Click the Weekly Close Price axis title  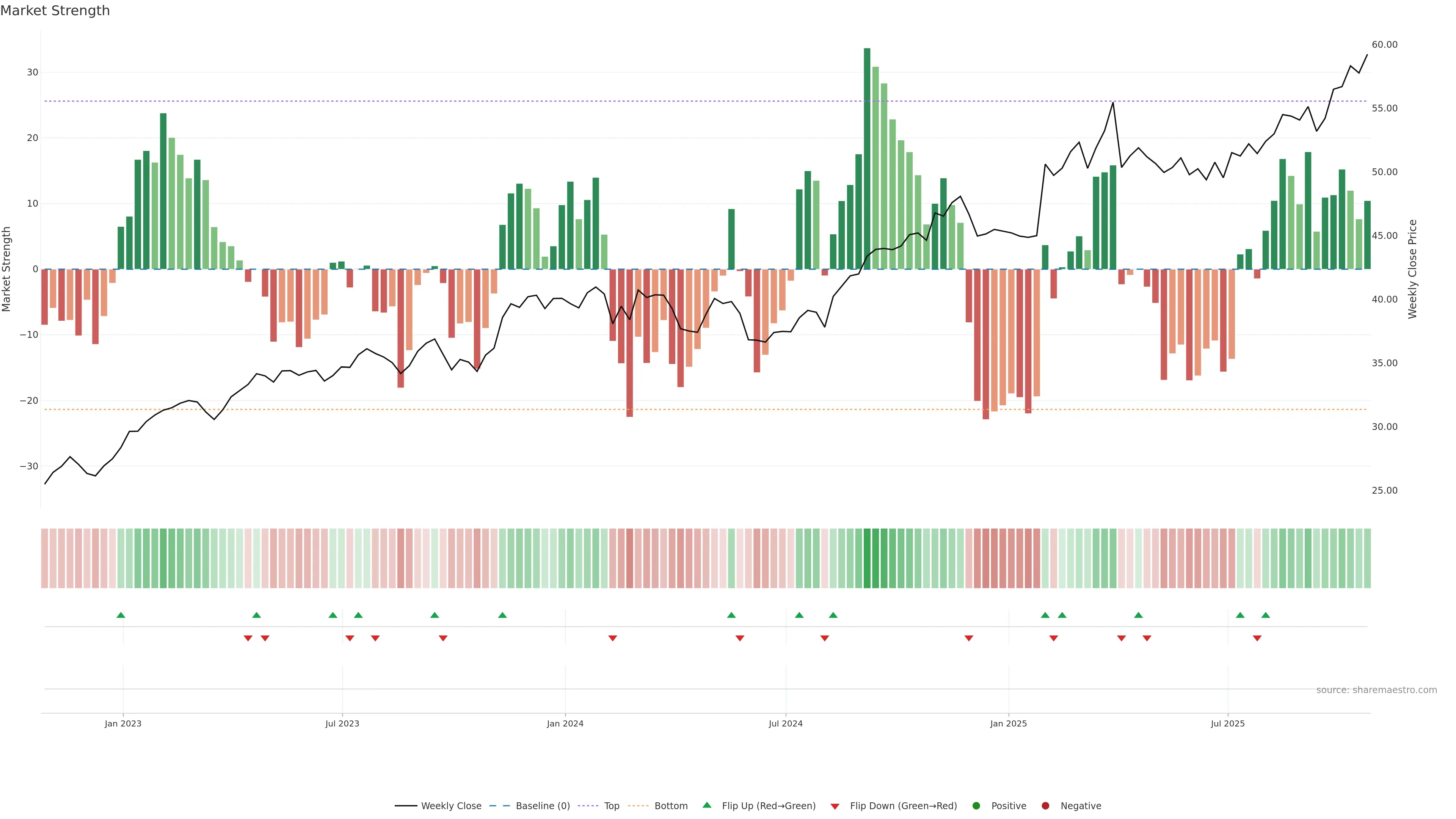tap(1412, 269)
